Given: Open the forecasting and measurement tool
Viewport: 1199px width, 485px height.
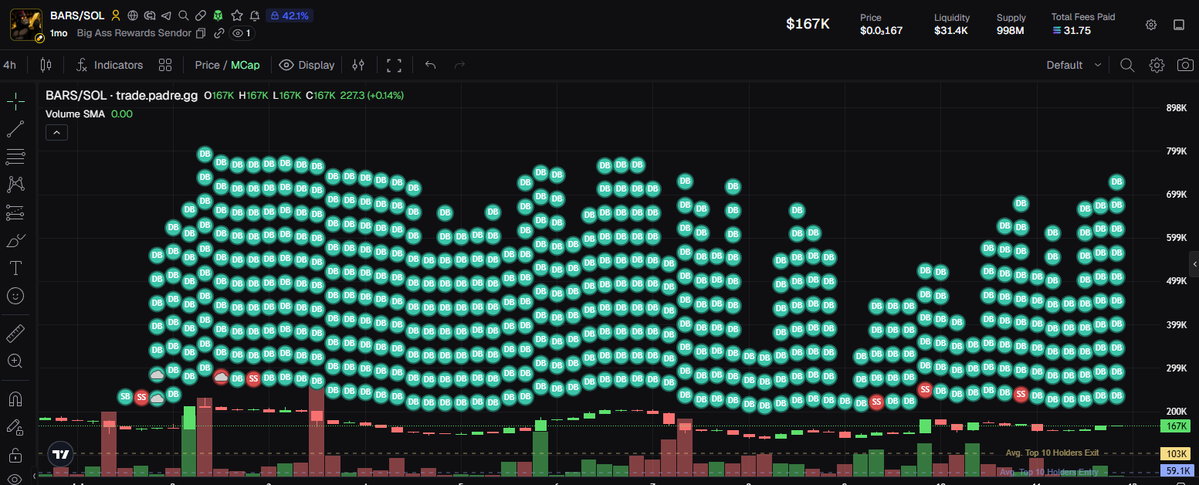Looking at the screenshot, I should [15, 213].
